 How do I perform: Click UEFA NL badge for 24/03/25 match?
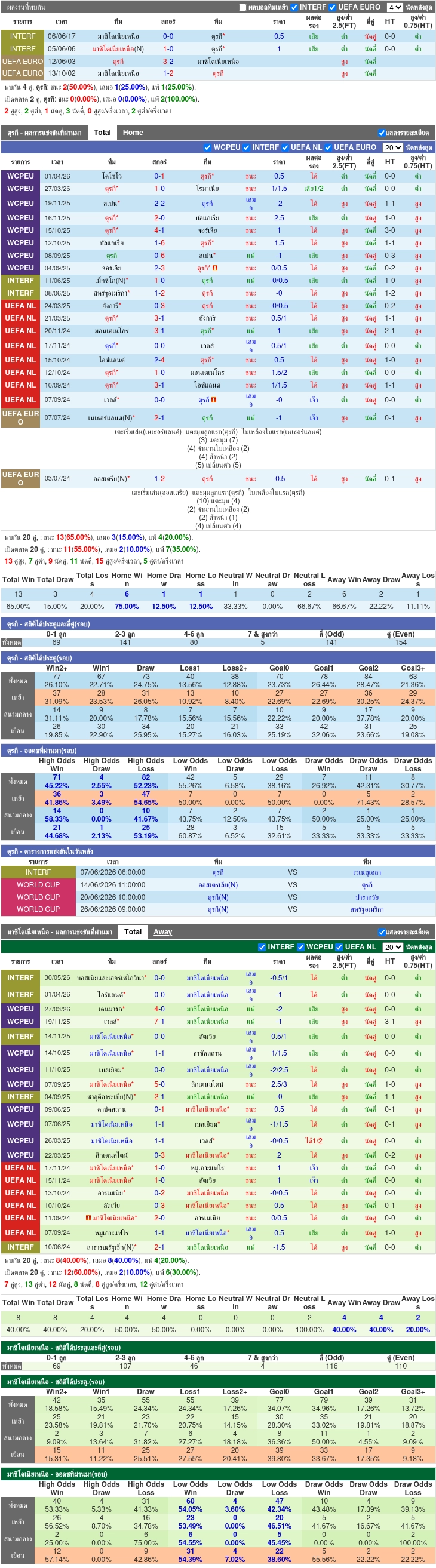tap(21, 306)
